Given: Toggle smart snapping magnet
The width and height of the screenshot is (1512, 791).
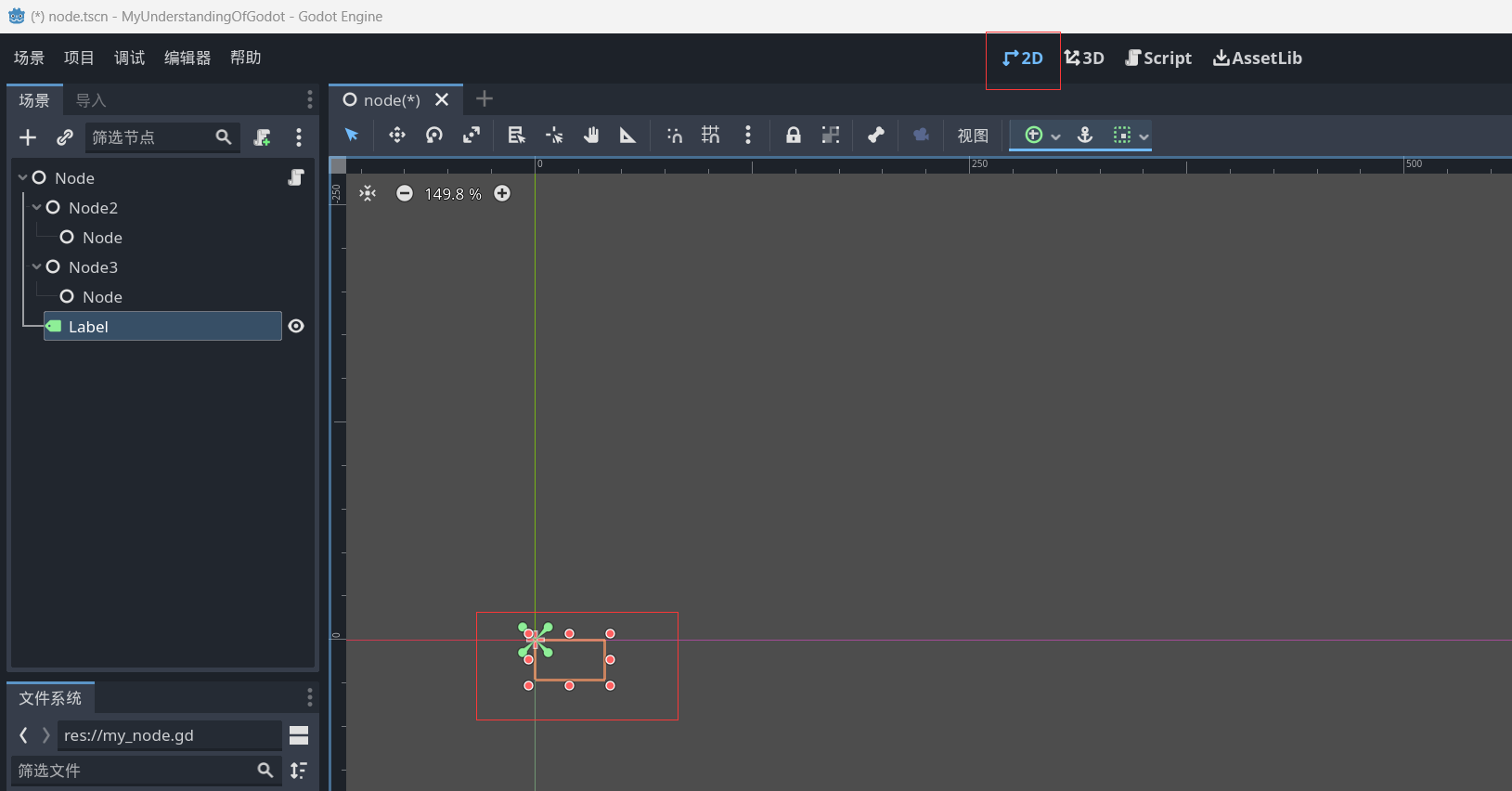Looking at the screenshot, I should click(675, 136).
